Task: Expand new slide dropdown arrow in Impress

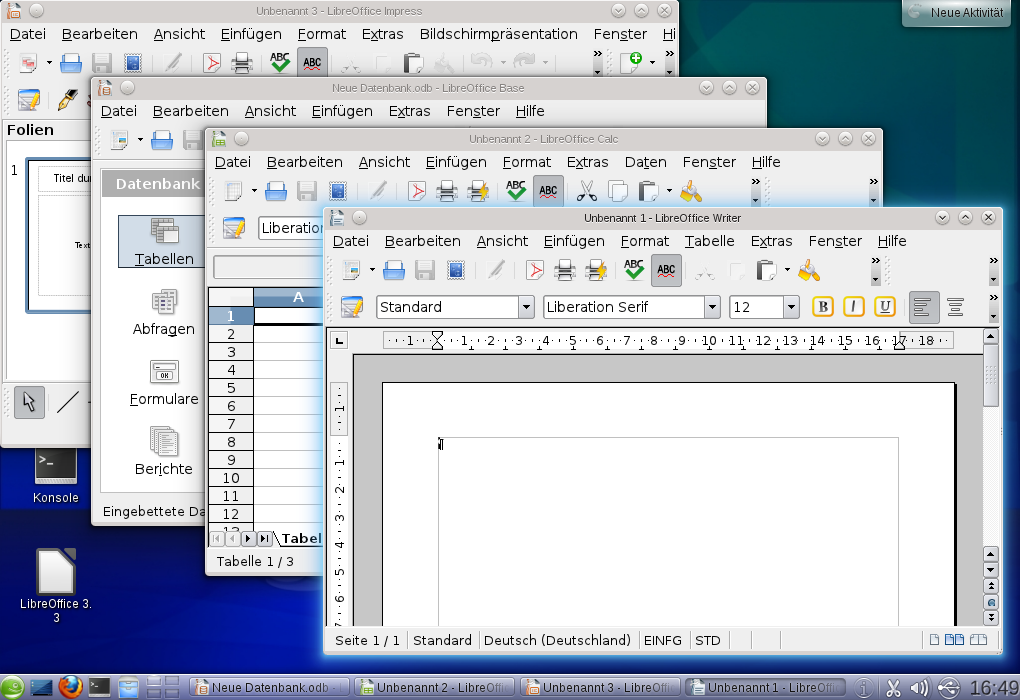Action: (652, 62)
